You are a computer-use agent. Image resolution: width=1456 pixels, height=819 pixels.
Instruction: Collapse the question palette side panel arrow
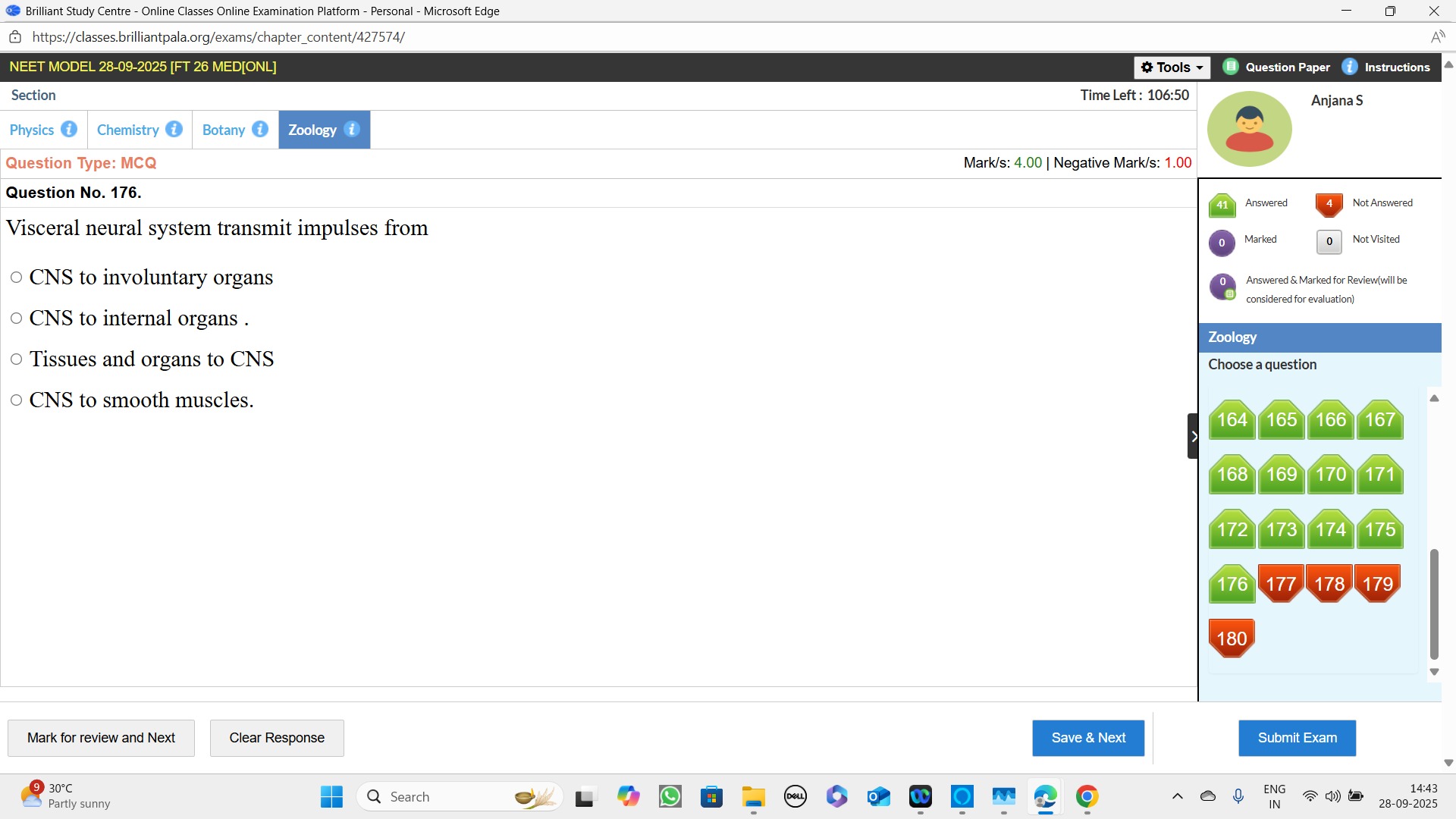point(1193,436)
